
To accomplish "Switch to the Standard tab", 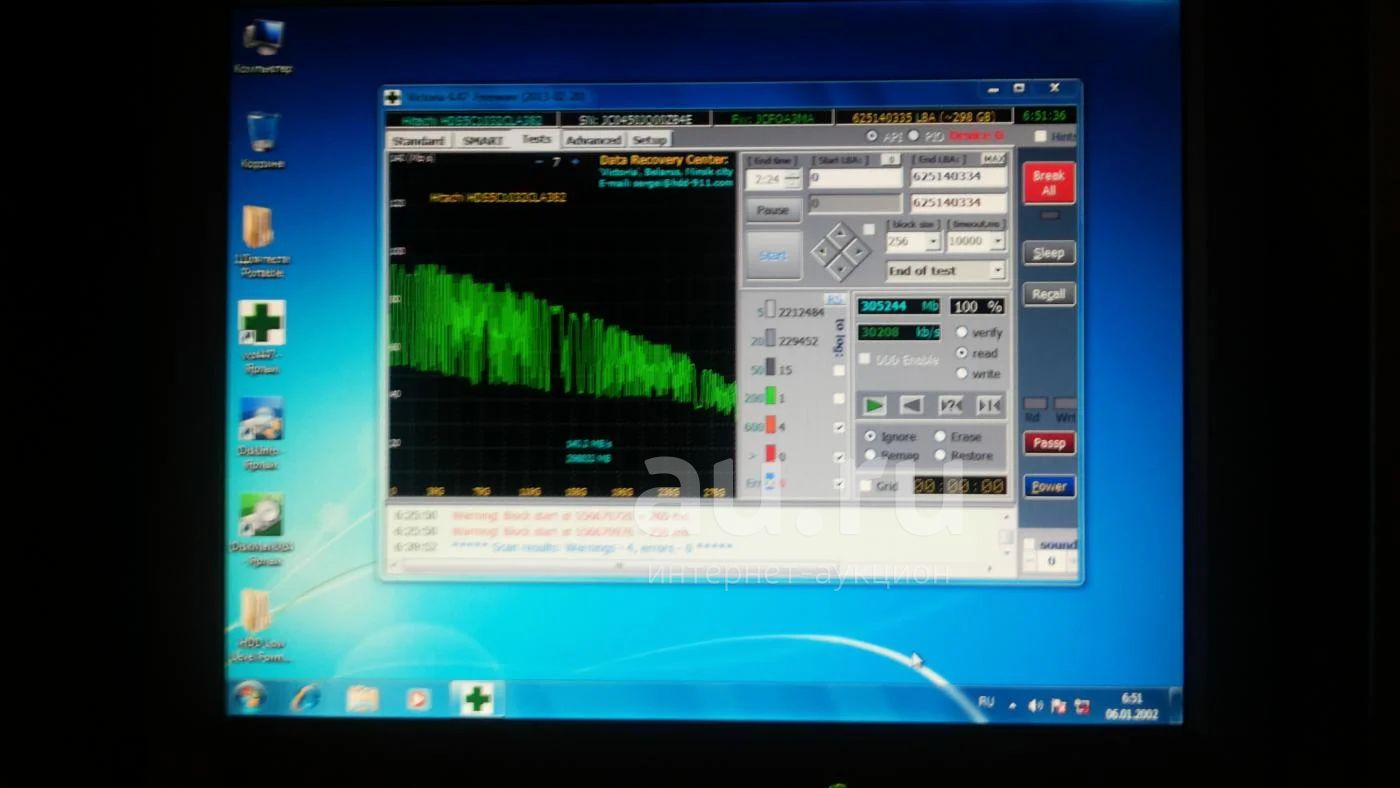I will pyautogui.click(x=418, y=141).
